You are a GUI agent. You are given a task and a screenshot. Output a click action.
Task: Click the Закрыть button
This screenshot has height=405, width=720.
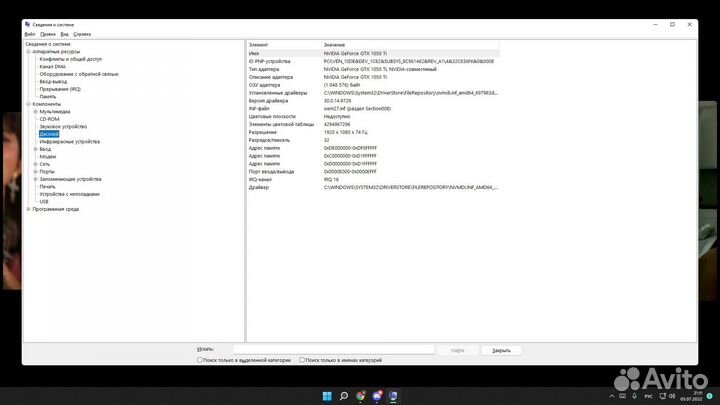(501, 350)
